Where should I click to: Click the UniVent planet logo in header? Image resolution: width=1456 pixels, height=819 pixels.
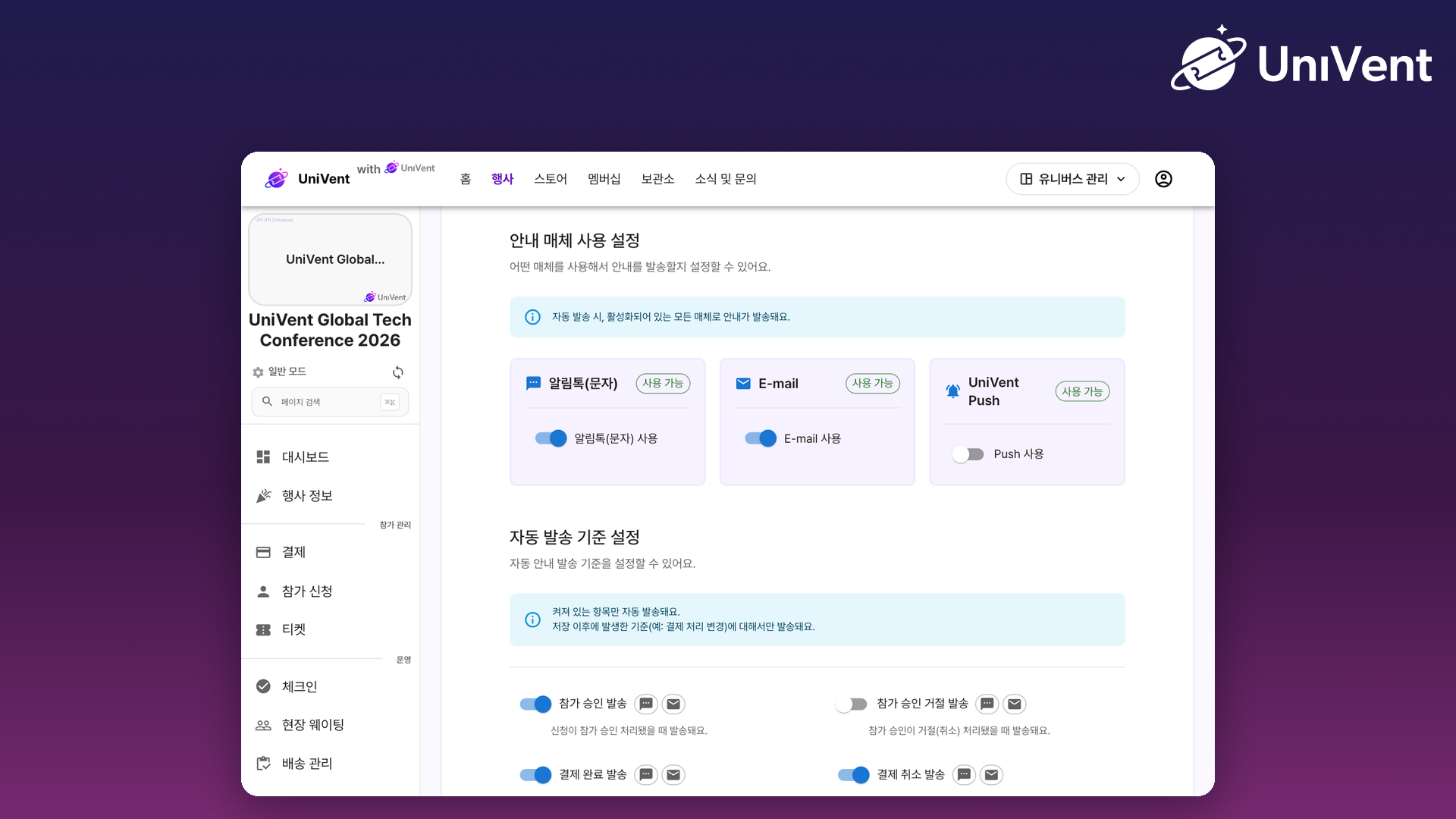coord(277,179)
